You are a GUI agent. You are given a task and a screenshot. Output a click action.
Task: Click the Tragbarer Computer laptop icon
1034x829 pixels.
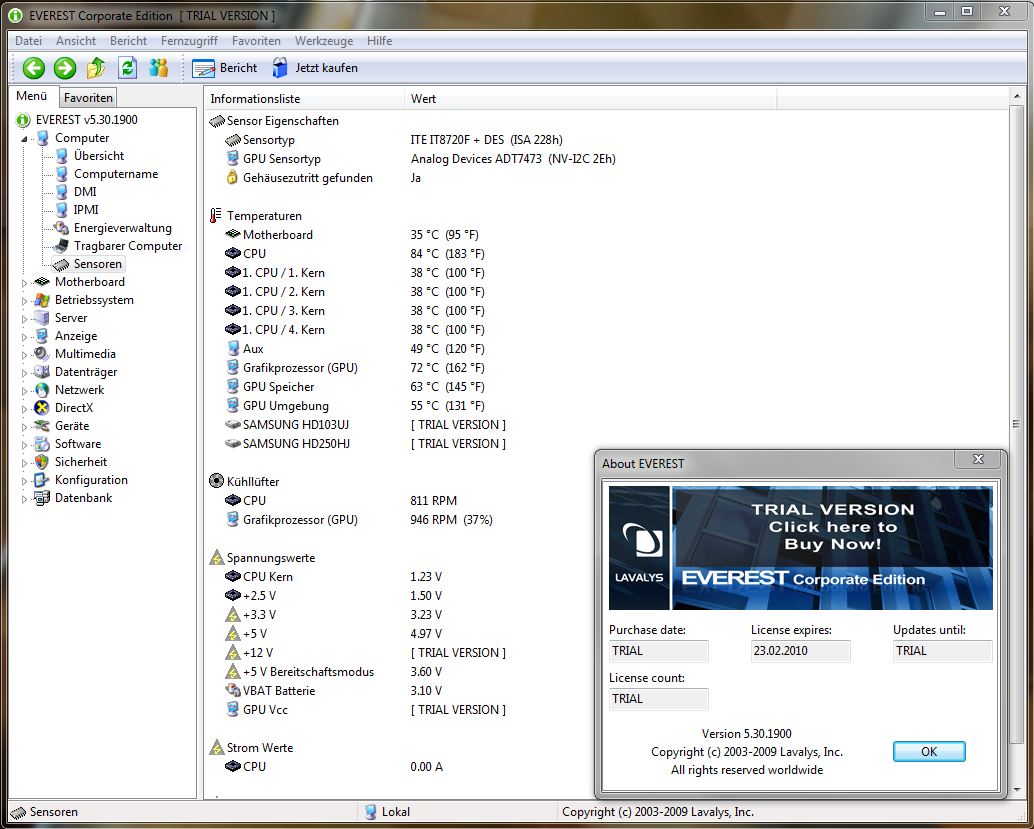pos(61,246)
